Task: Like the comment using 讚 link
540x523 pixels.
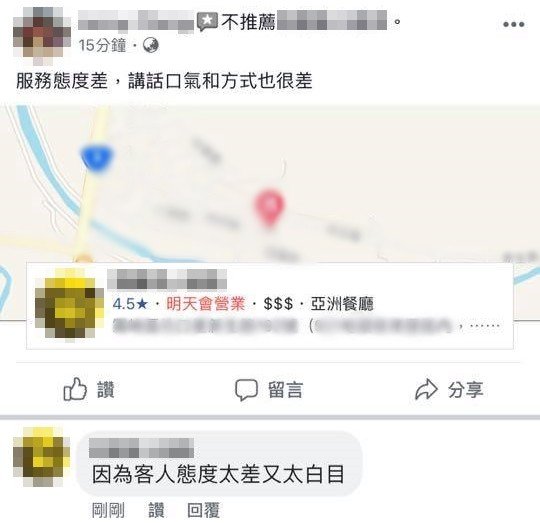Action: click(156, 510)
